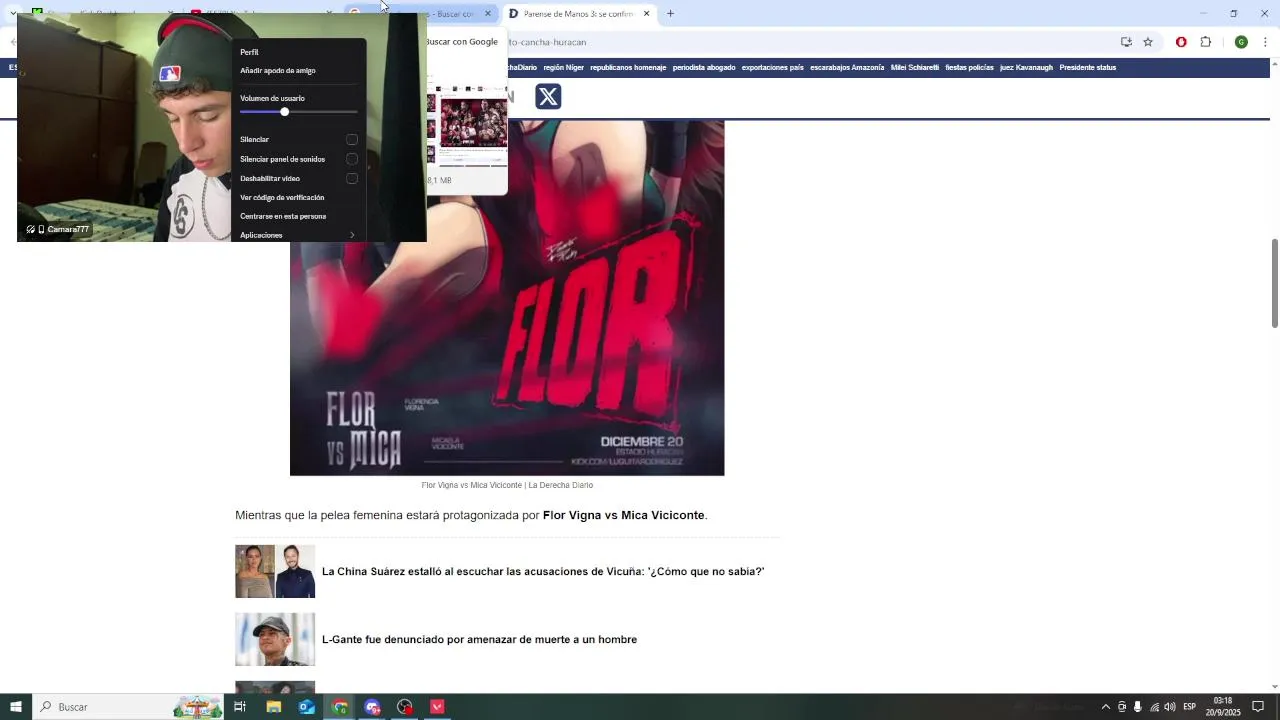
Task: Open exportaciones país topic link
Action: point(772,68)
